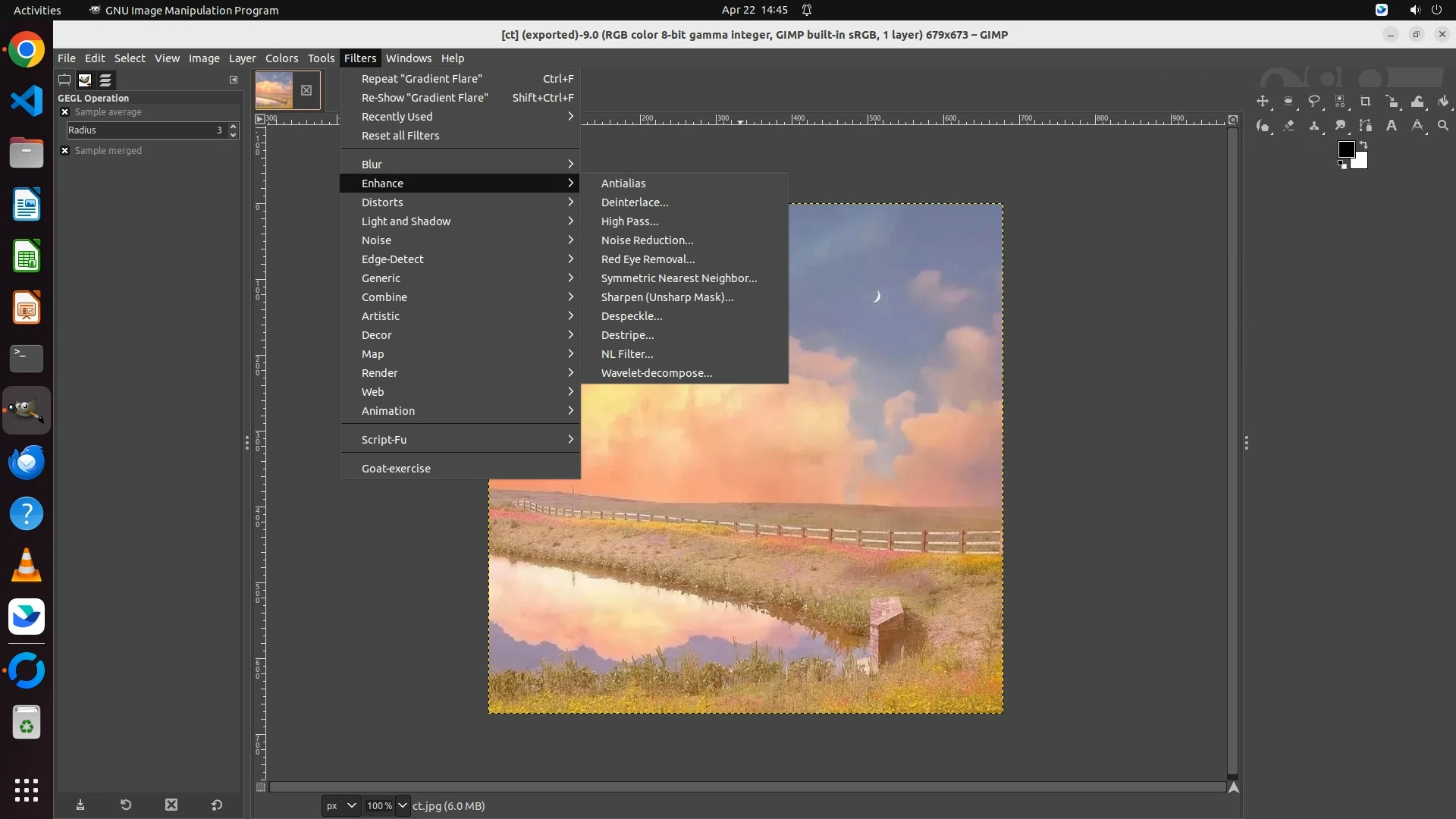Select the Bucket Fill tool
1456x819 pixels.
(1443, 102)
